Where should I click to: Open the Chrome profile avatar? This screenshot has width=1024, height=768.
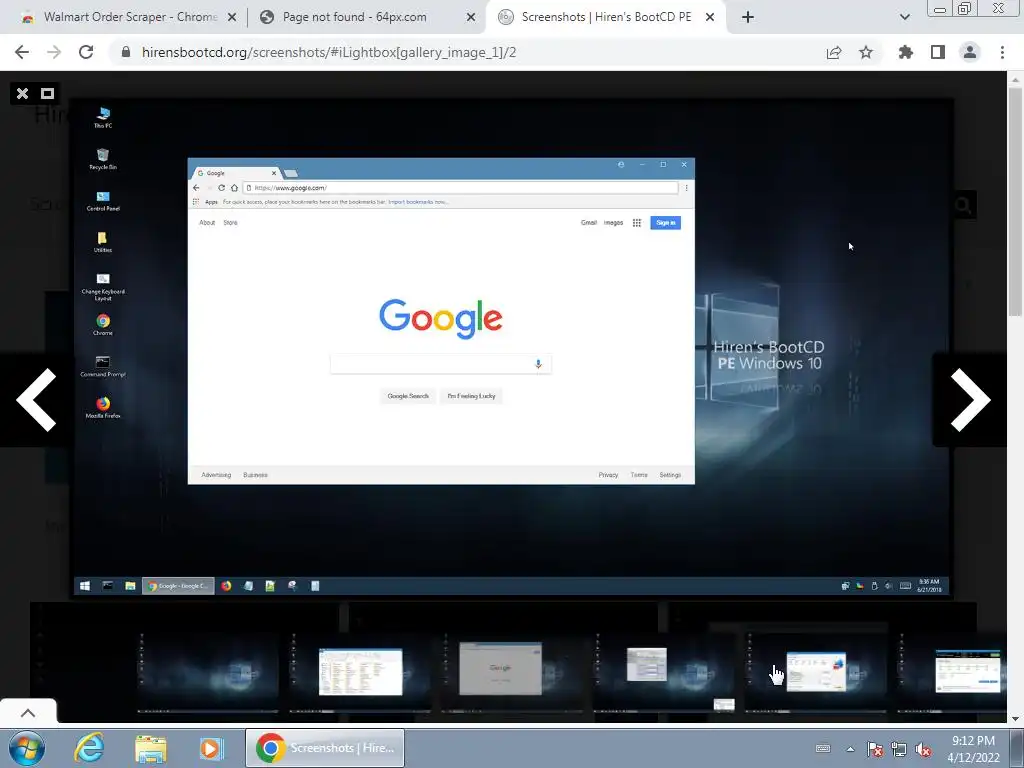[x=970, y=52]
